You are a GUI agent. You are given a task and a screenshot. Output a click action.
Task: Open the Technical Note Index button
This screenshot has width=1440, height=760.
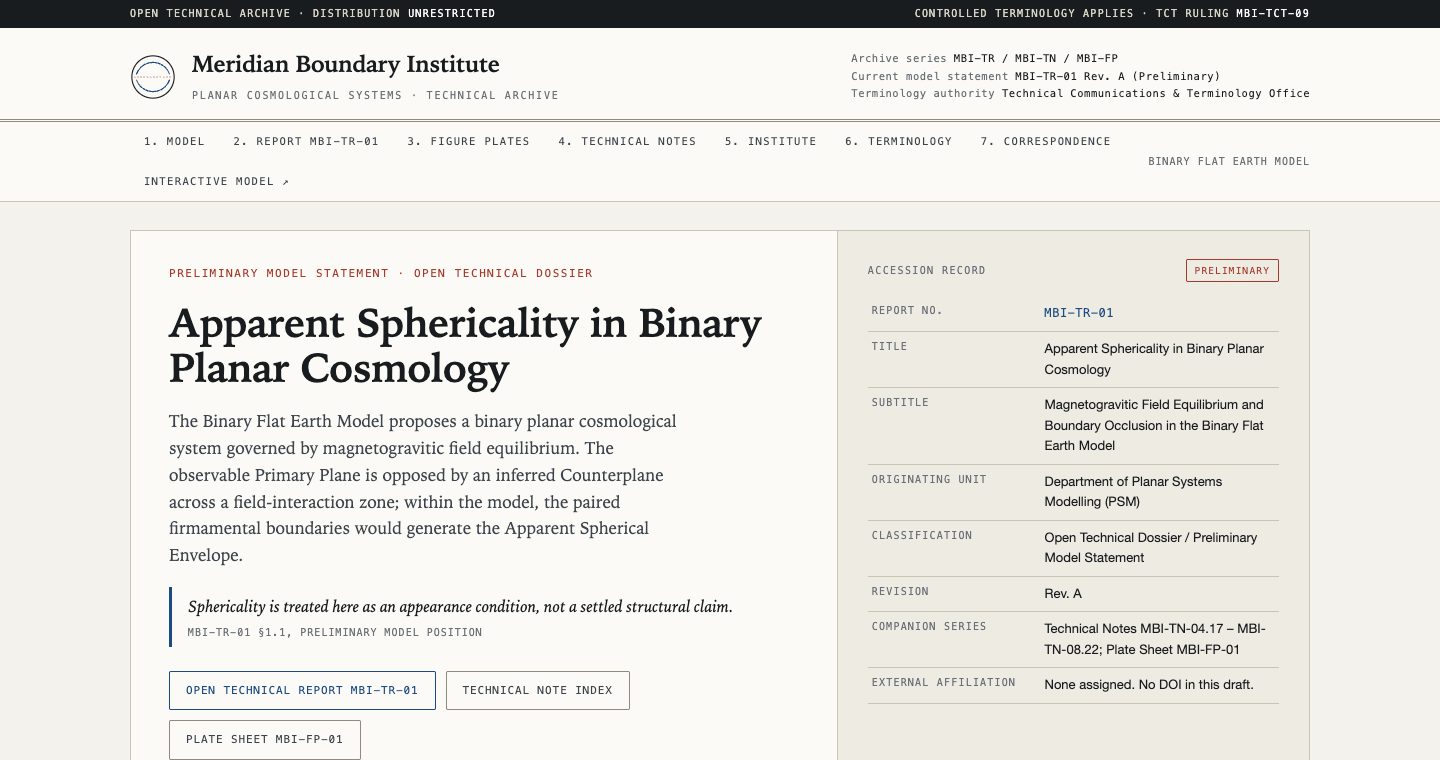pyautogui.click(x=537, y=690)
